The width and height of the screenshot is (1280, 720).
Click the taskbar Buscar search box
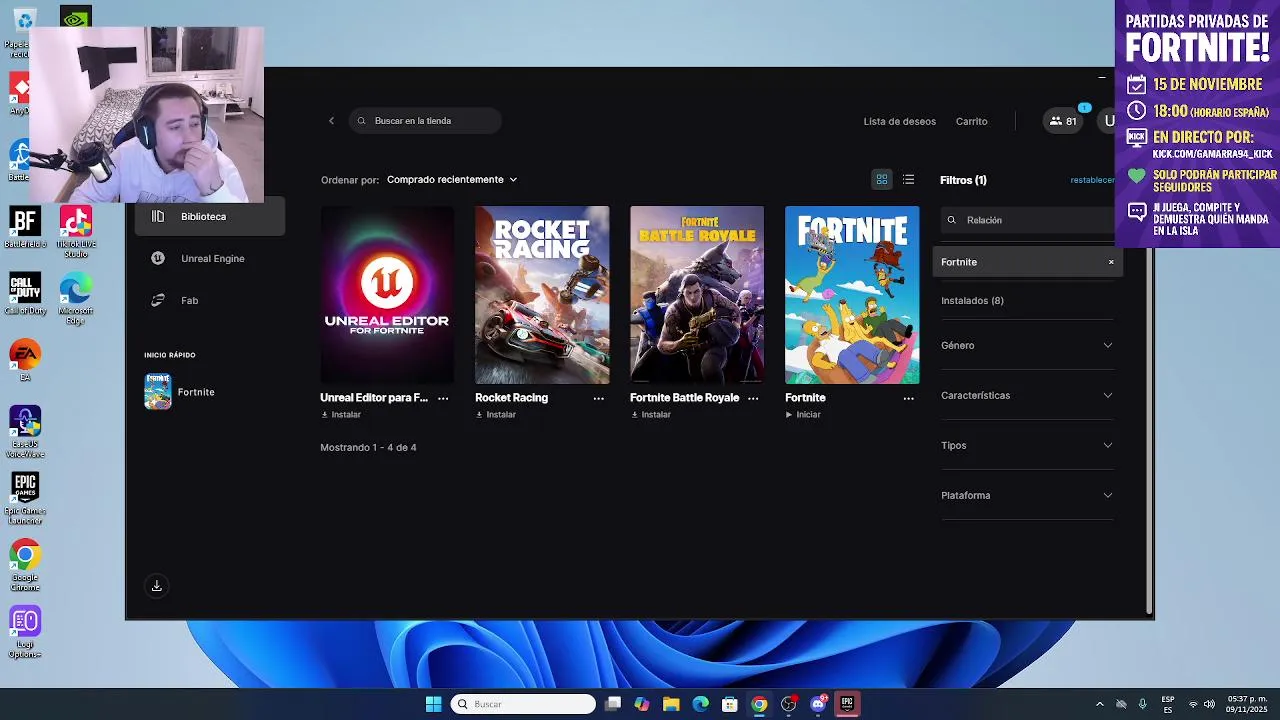(x=523, y=704)
